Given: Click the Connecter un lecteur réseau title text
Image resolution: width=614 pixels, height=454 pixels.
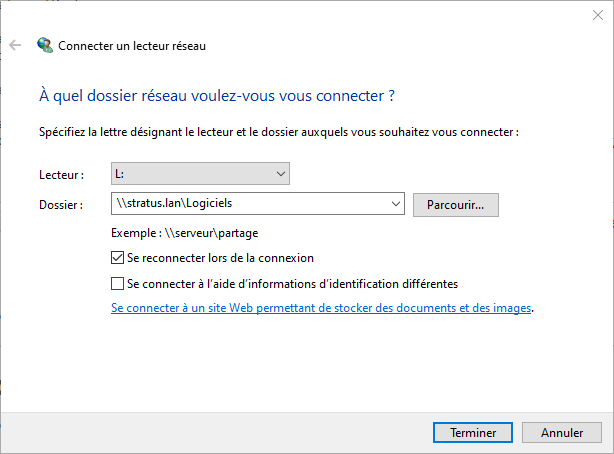Looking at the screenshot, I should [133, 45].
